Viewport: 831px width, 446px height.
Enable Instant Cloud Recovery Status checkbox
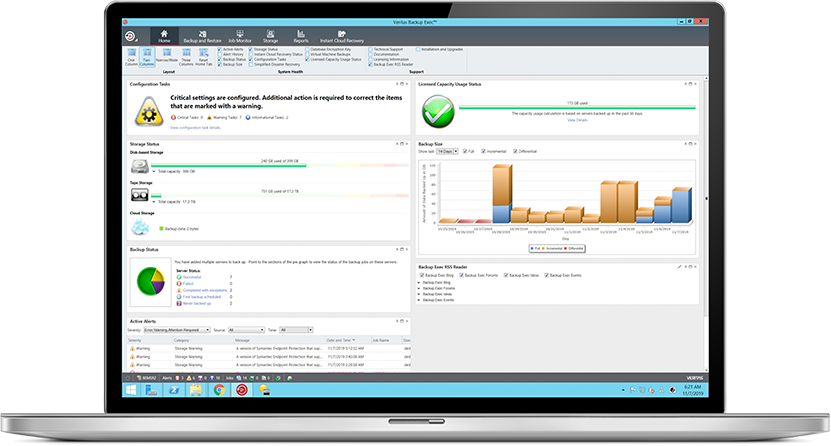pyautogui.click(x=251, y=55)
